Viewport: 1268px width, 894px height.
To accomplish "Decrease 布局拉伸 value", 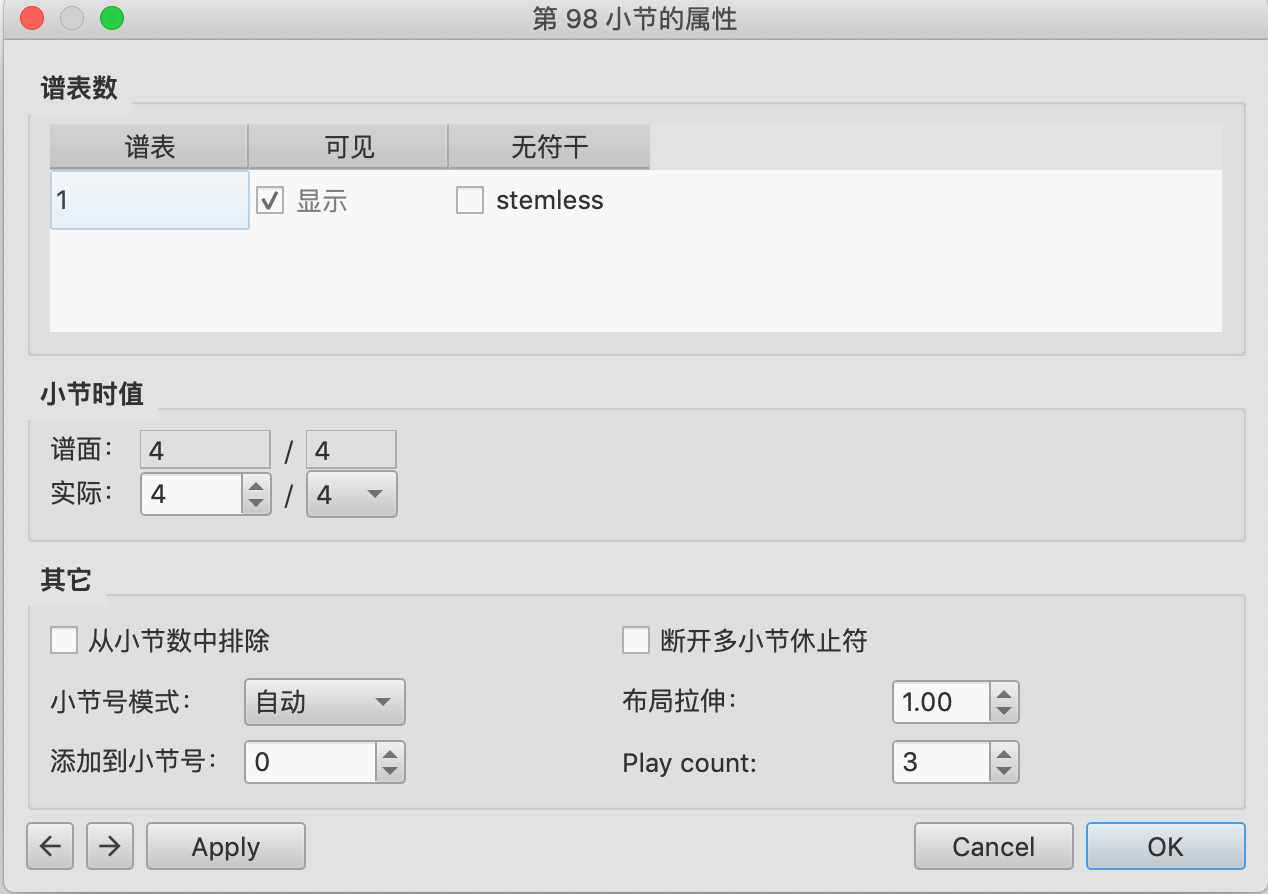I will [1004, 712].
